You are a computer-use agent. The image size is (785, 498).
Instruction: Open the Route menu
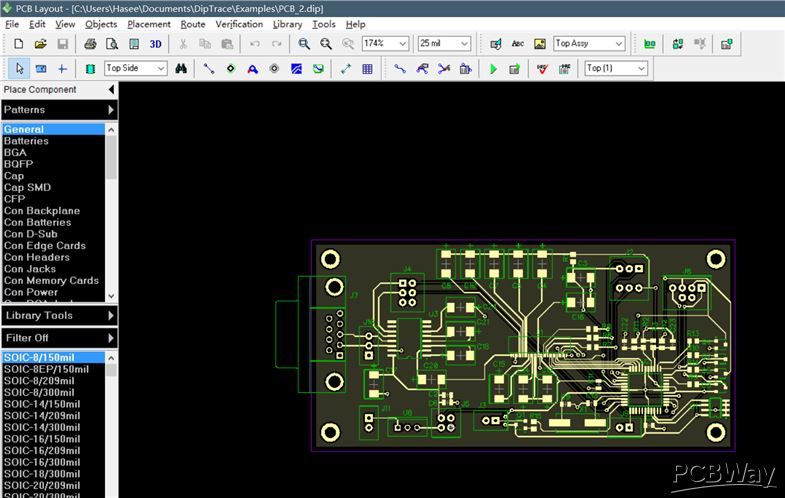193,24
